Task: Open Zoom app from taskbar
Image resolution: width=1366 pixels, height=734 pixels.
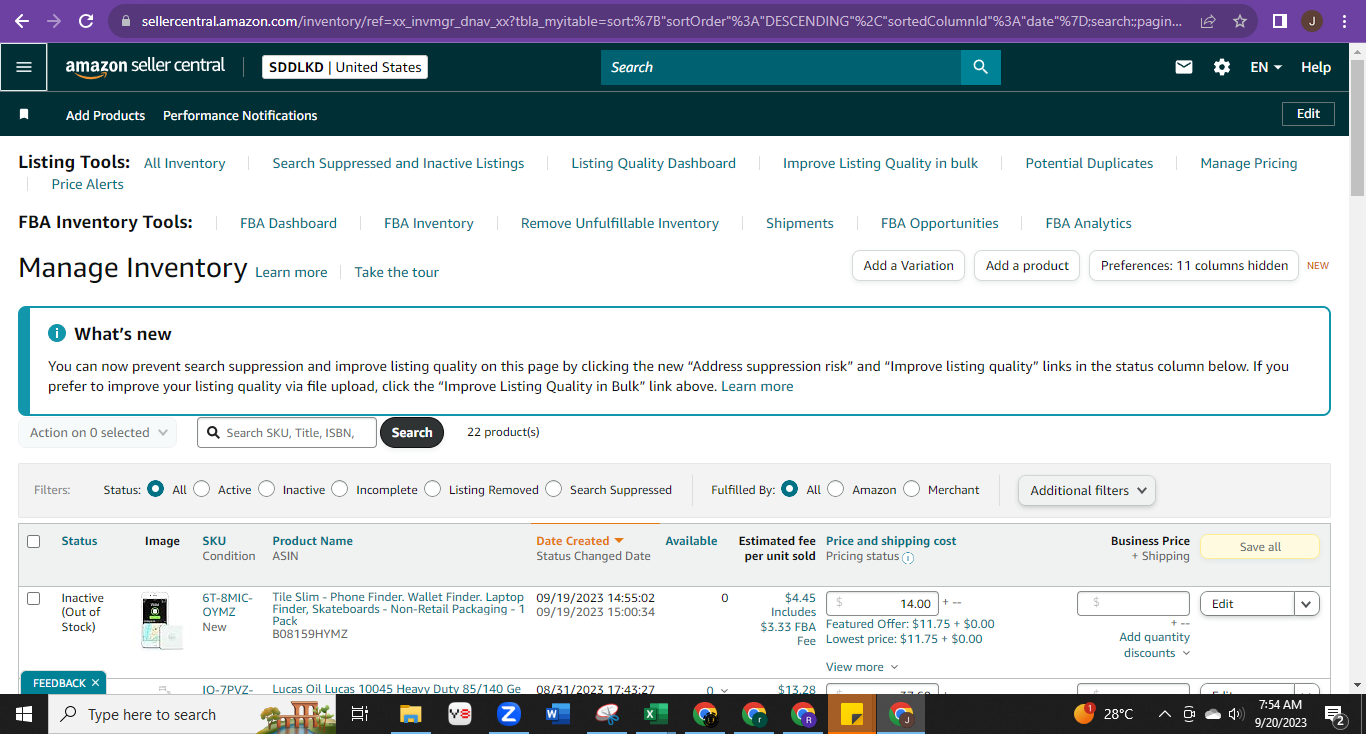Action: [x=508, y=714]
